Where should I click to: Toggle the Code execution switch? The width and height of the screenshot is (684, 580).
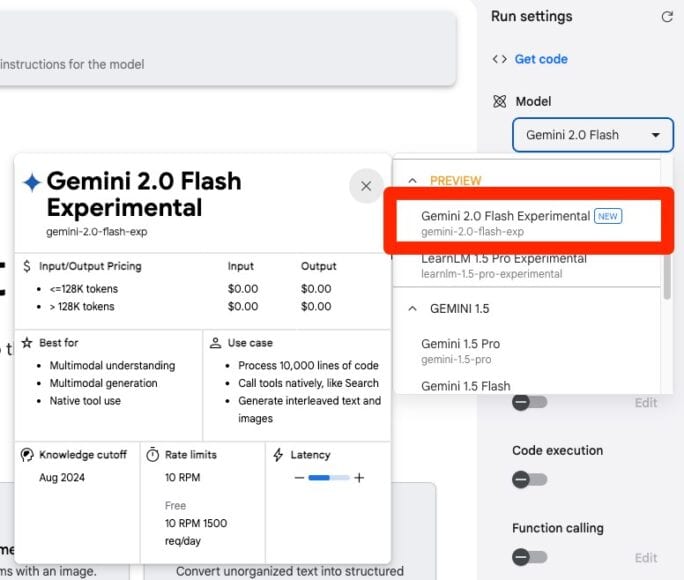[x=529, y=479]
